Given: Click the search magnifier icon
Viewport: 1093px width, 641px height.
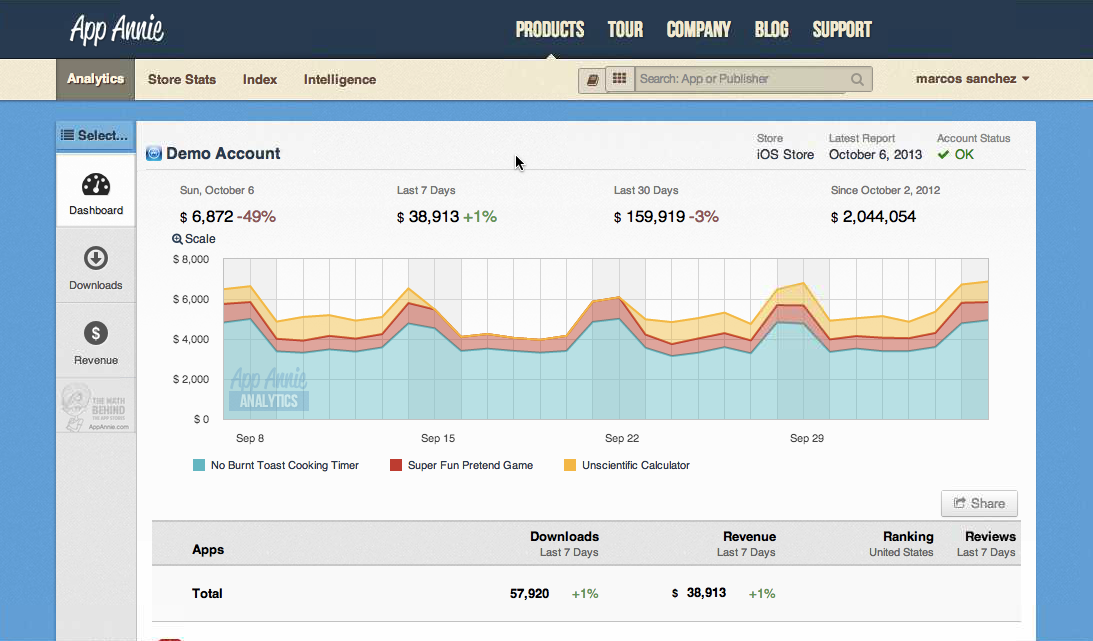Looking at the screenshot, I should [x=857, y=79].
